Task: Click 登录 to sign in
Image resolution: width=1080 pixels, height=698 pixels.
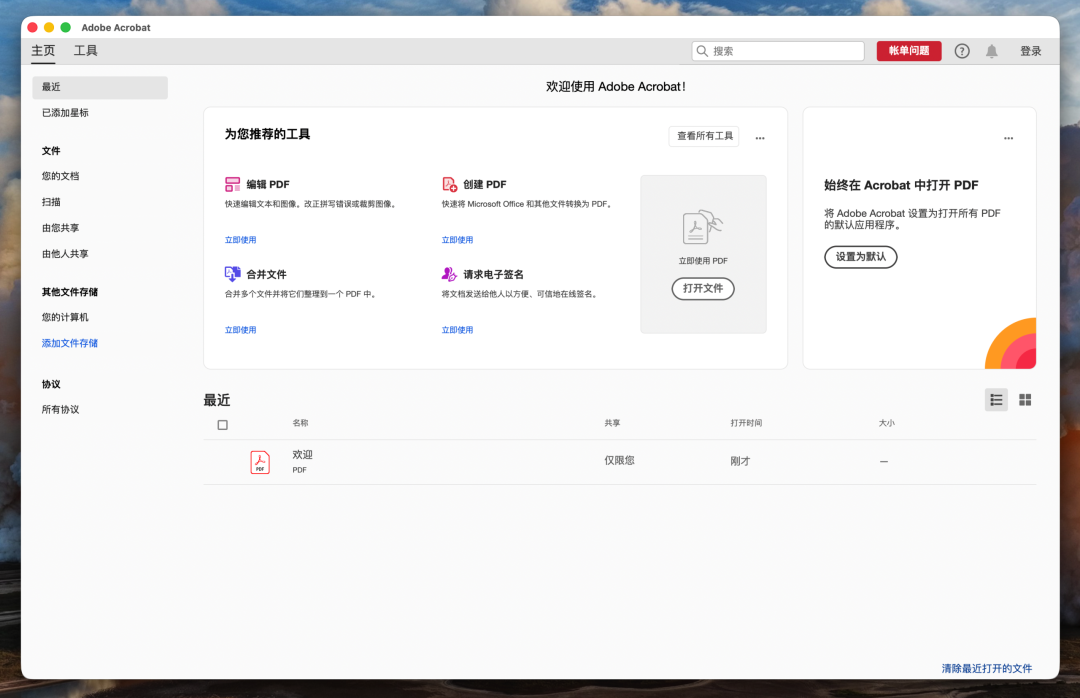Action: click(x=1031, y=51)
